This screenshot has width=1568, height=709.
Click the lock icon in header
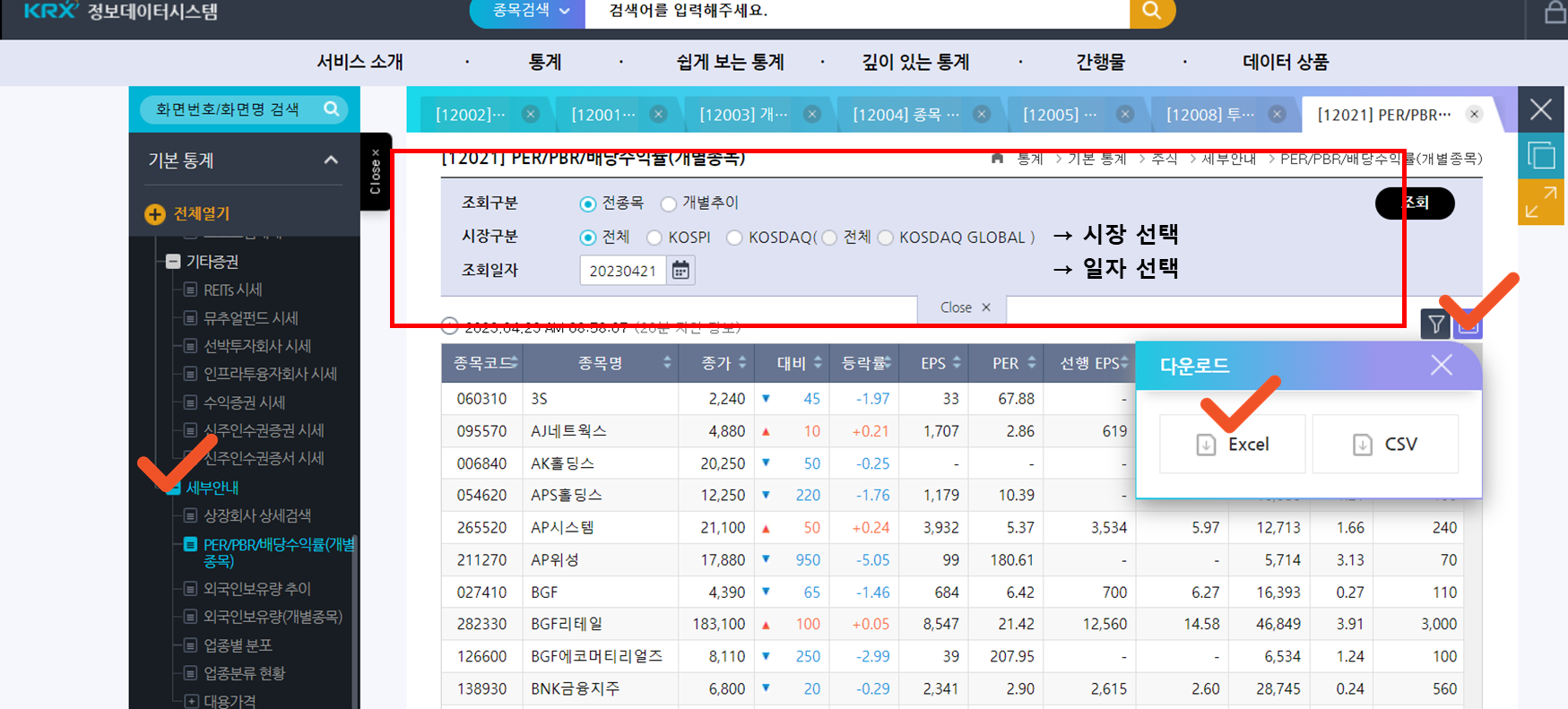point(1555,12)
